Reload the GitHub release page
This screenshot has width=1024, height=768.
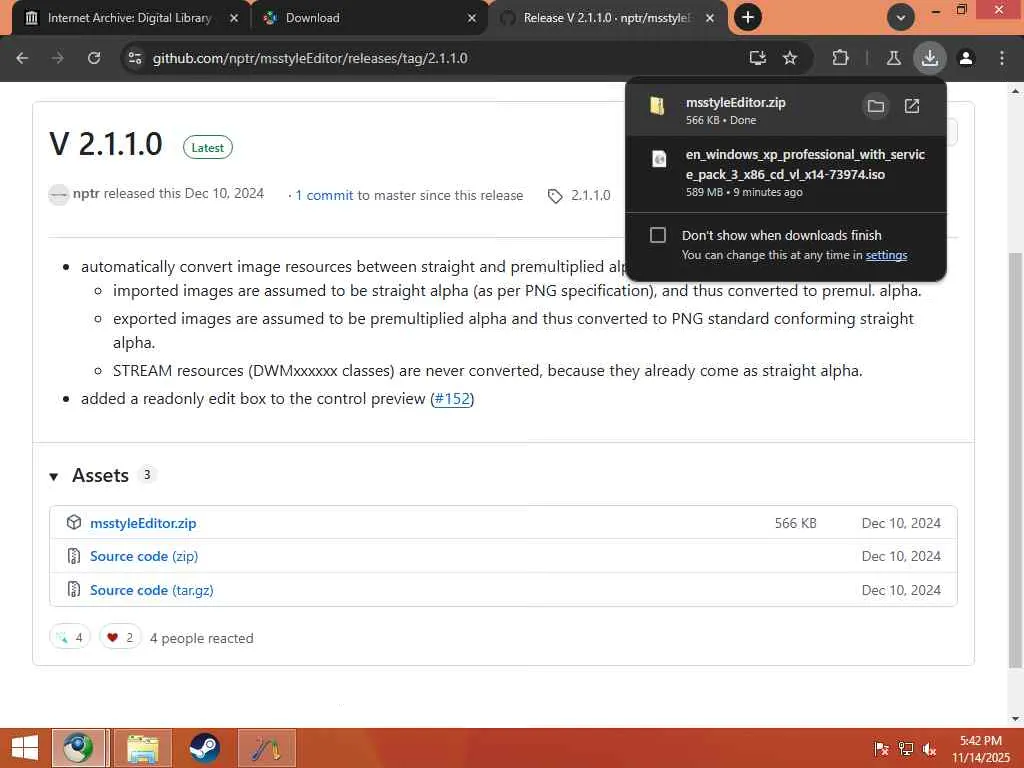pos(94,58)
